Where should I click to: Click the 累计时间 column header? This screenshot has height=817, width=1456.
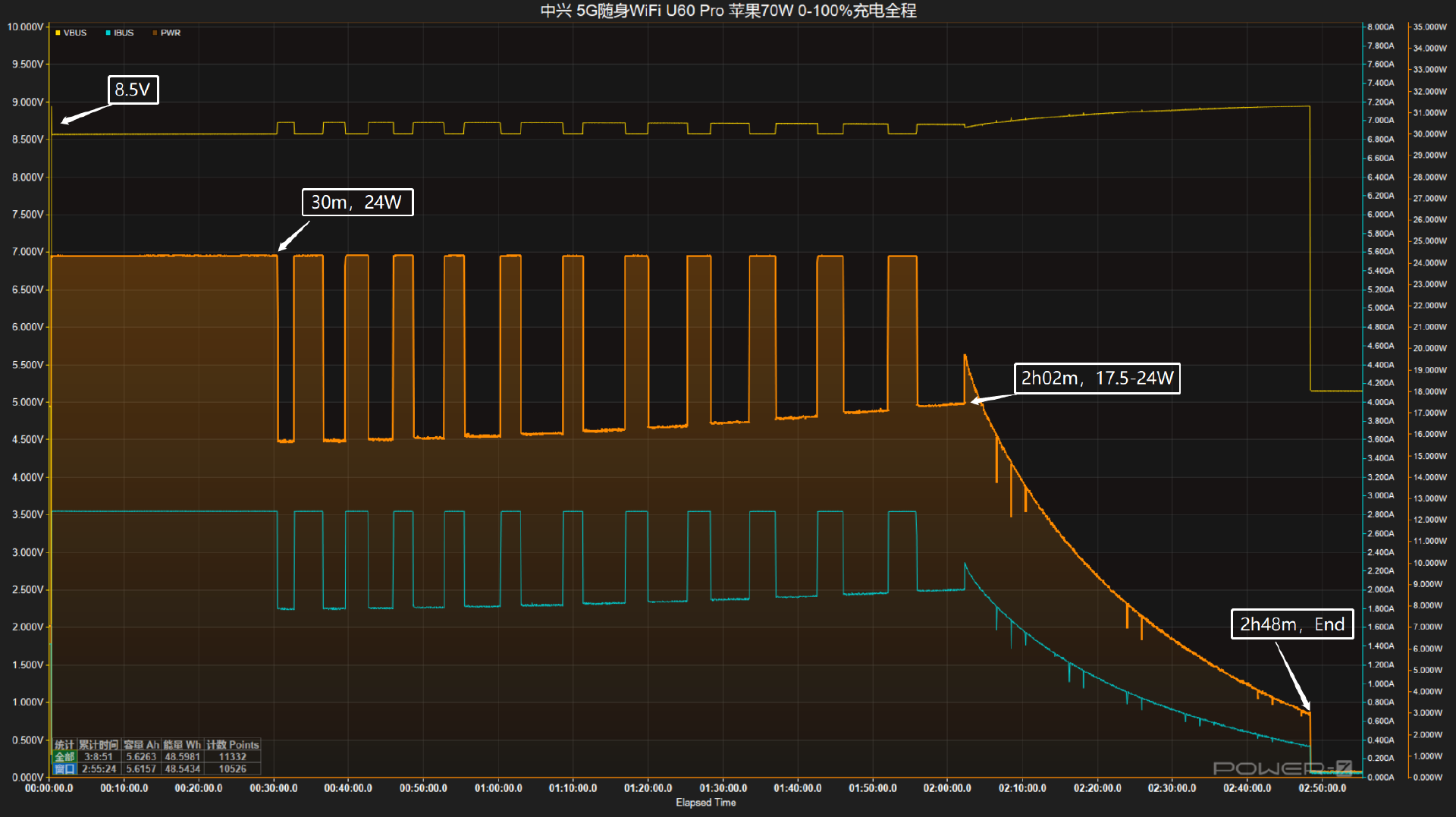point(99,745)
